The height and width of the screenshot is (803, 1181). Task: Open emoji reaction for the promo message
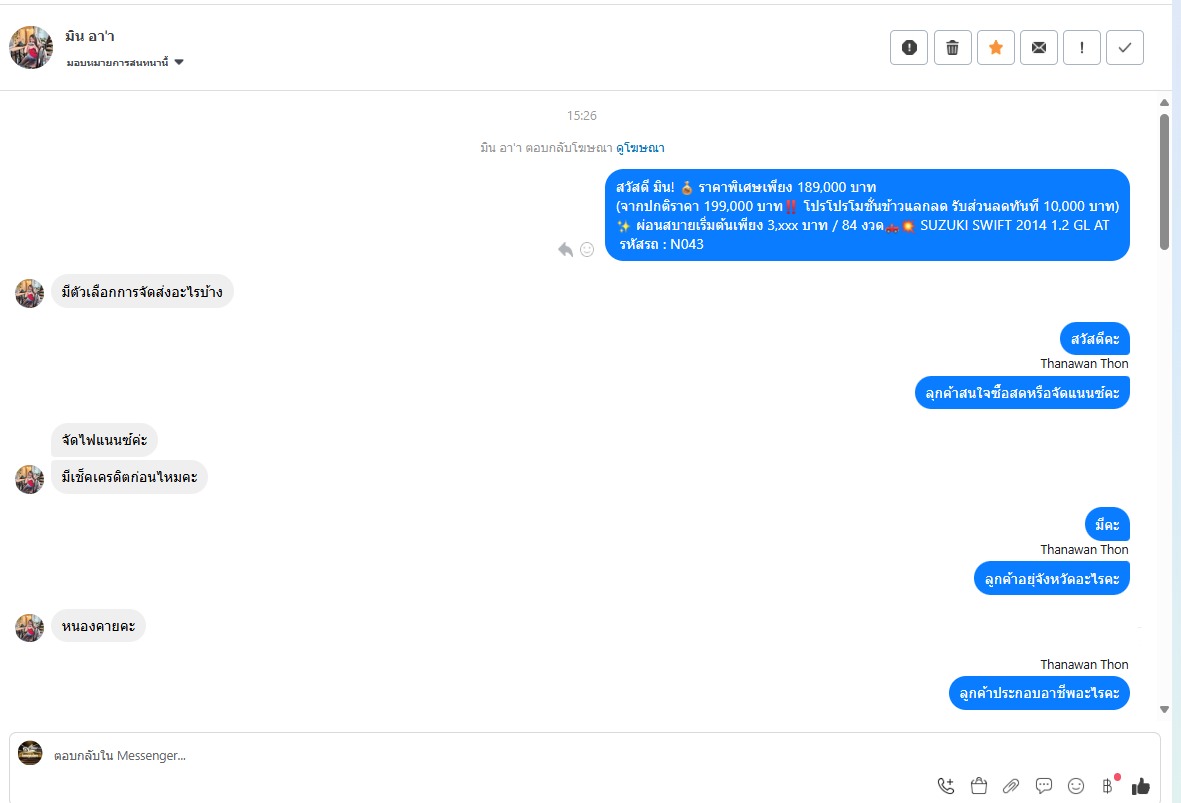pos(587,249)
